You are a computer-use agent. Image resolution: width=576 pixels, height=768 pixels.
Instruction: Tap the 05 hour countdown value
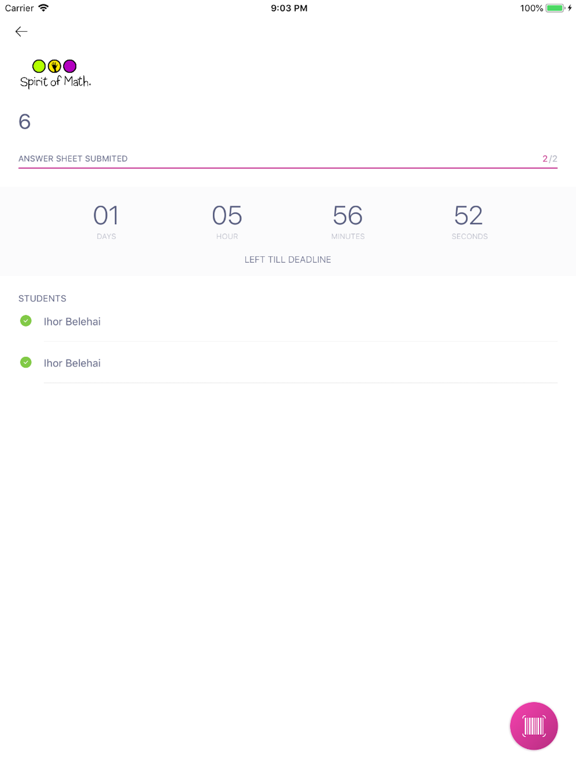click(x=227, y=216)
